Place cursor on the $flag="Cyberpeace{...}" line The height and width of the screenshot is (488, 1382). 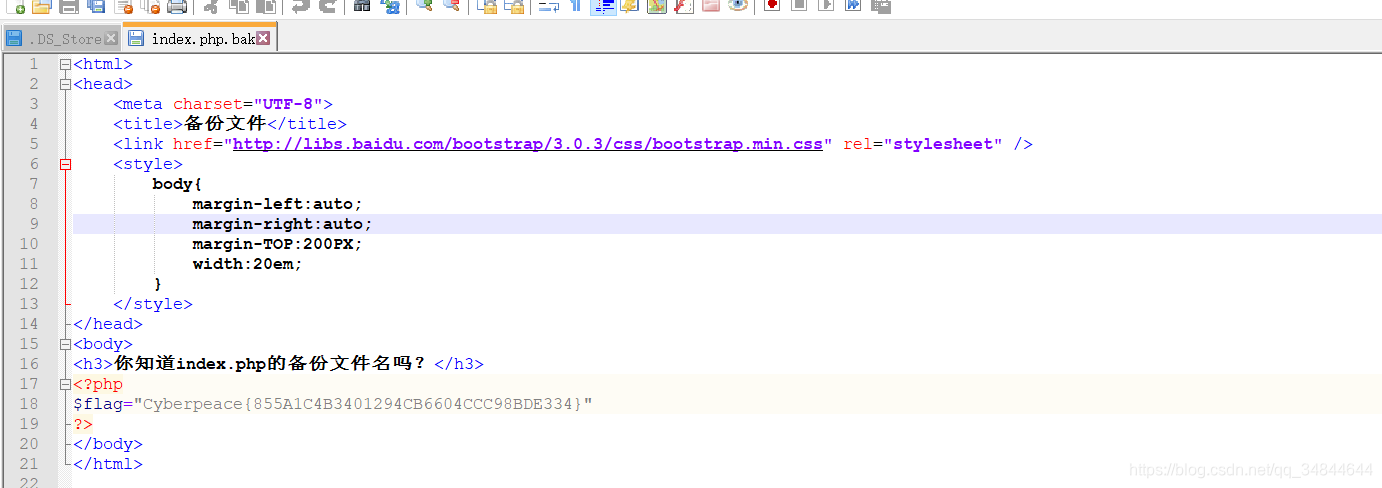(x=333, y=404)
